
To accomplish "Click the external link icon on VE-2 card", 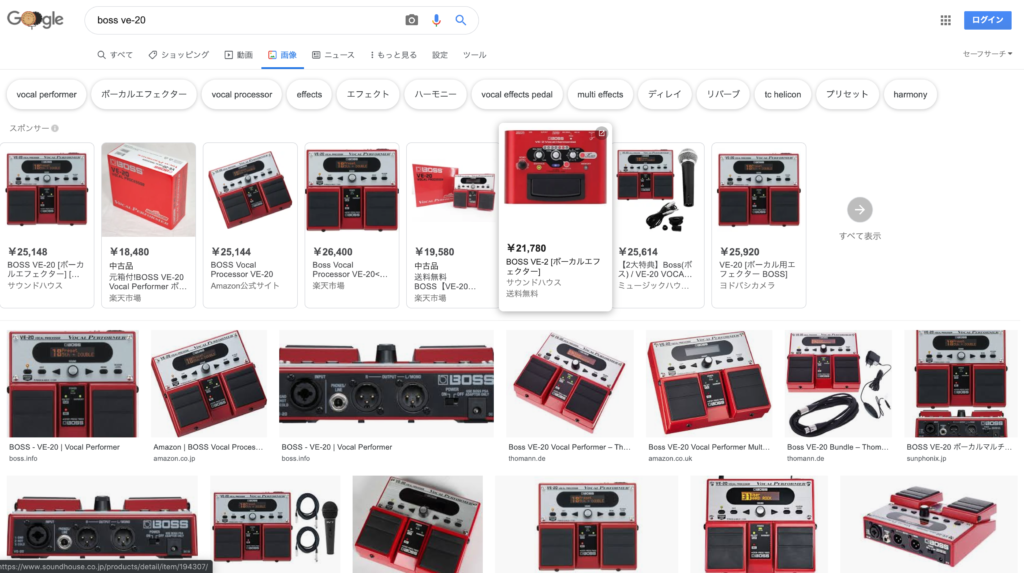I will pos(601,133).
